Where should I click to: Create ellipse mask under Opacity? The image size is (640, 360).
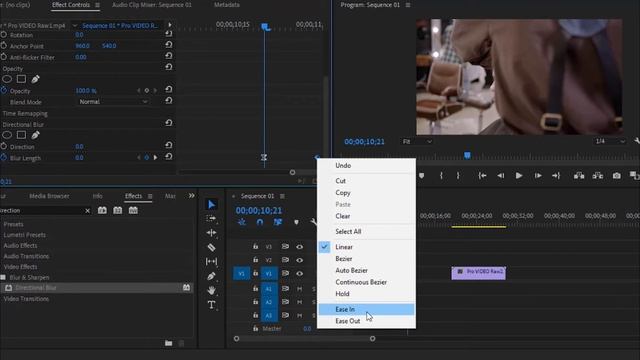point(7,79)
